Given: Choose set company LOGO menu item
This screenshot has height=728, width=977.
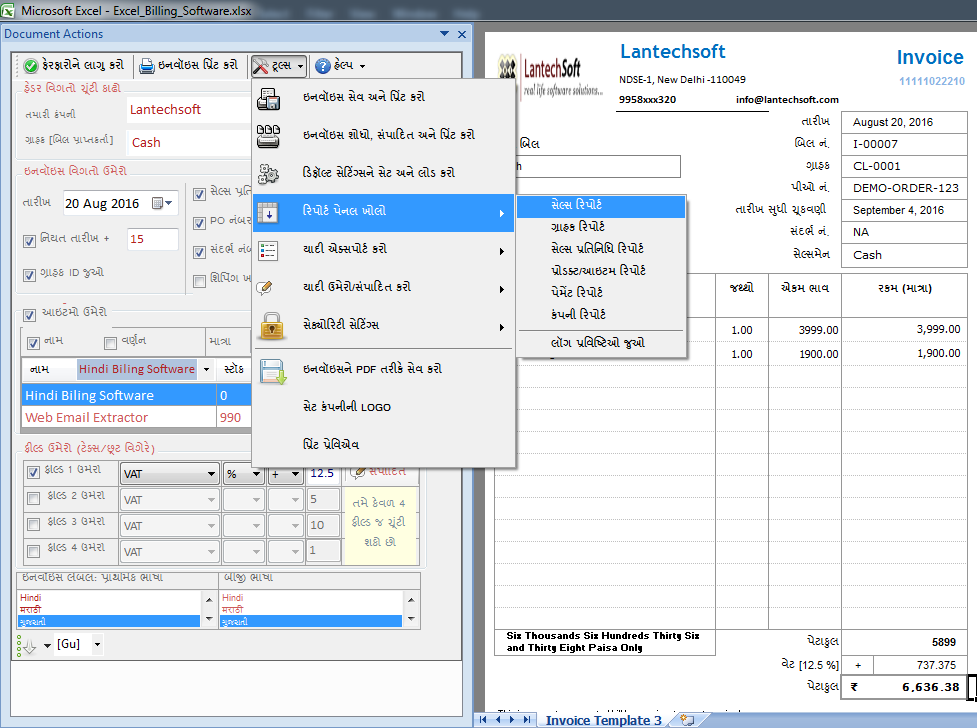Looking at the screenshot, I should pos(383,407).
